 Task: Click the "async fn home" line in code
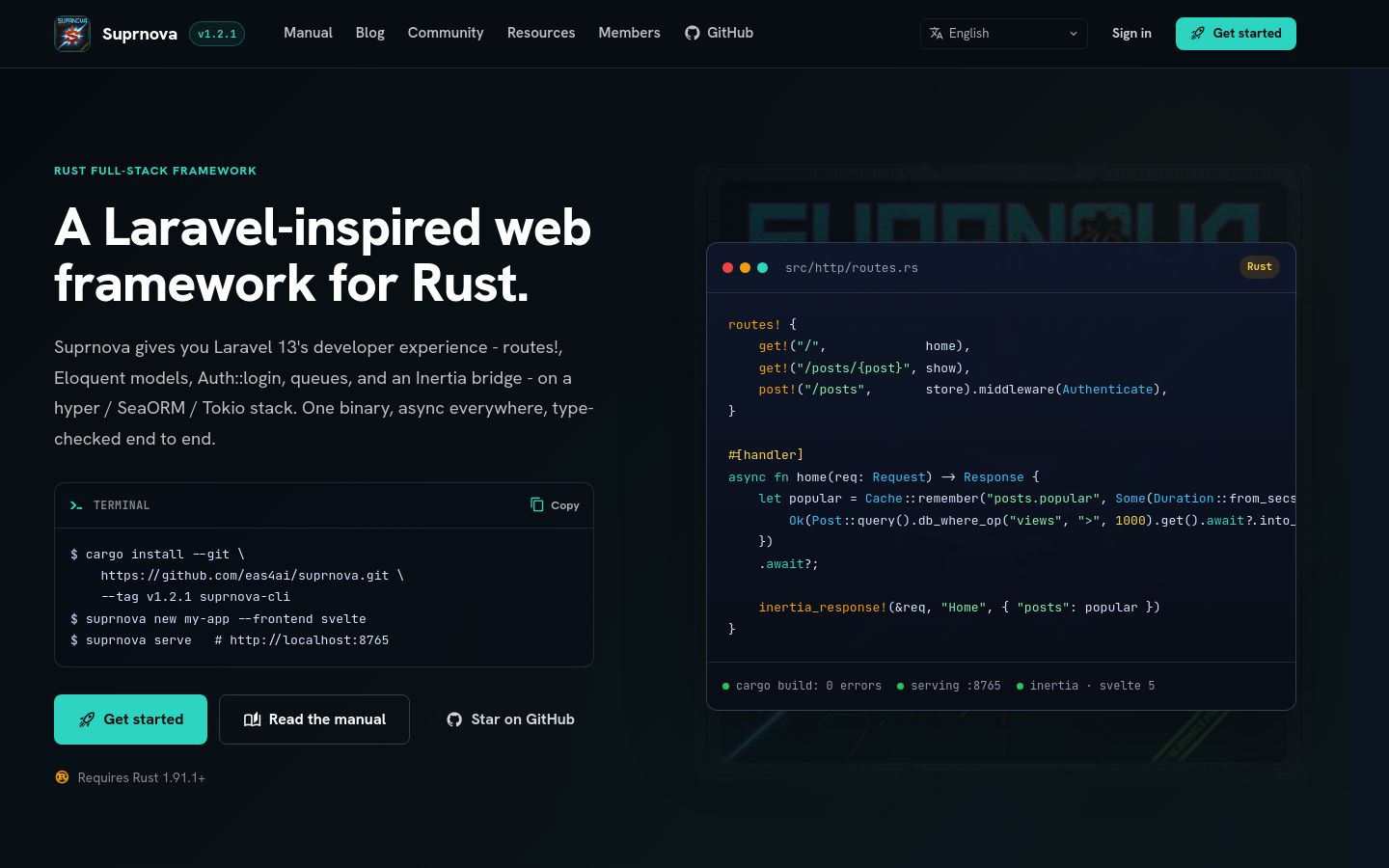(884, 477)
